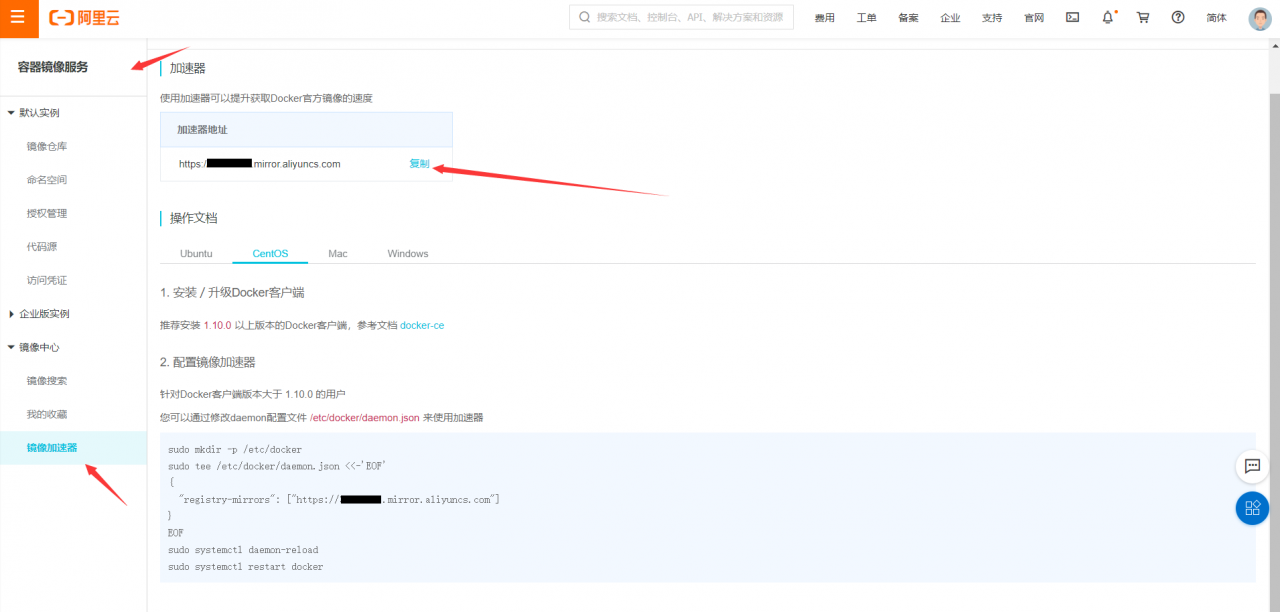Select 简体 language menu
This screenshot has width=1280, height=612.
pos(1216,17)
